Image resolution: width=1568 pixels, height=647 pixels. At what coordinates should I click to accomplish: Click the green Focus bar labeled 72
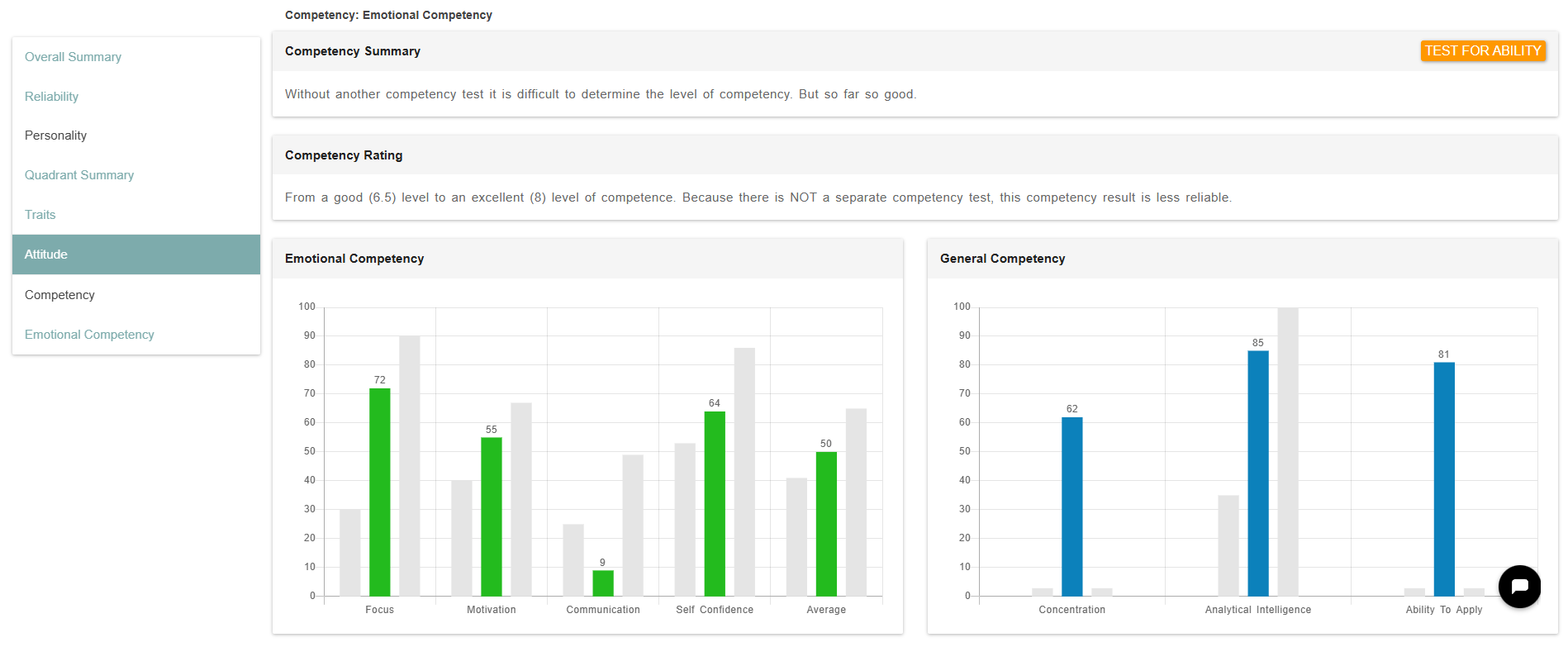tap(380, 492)
